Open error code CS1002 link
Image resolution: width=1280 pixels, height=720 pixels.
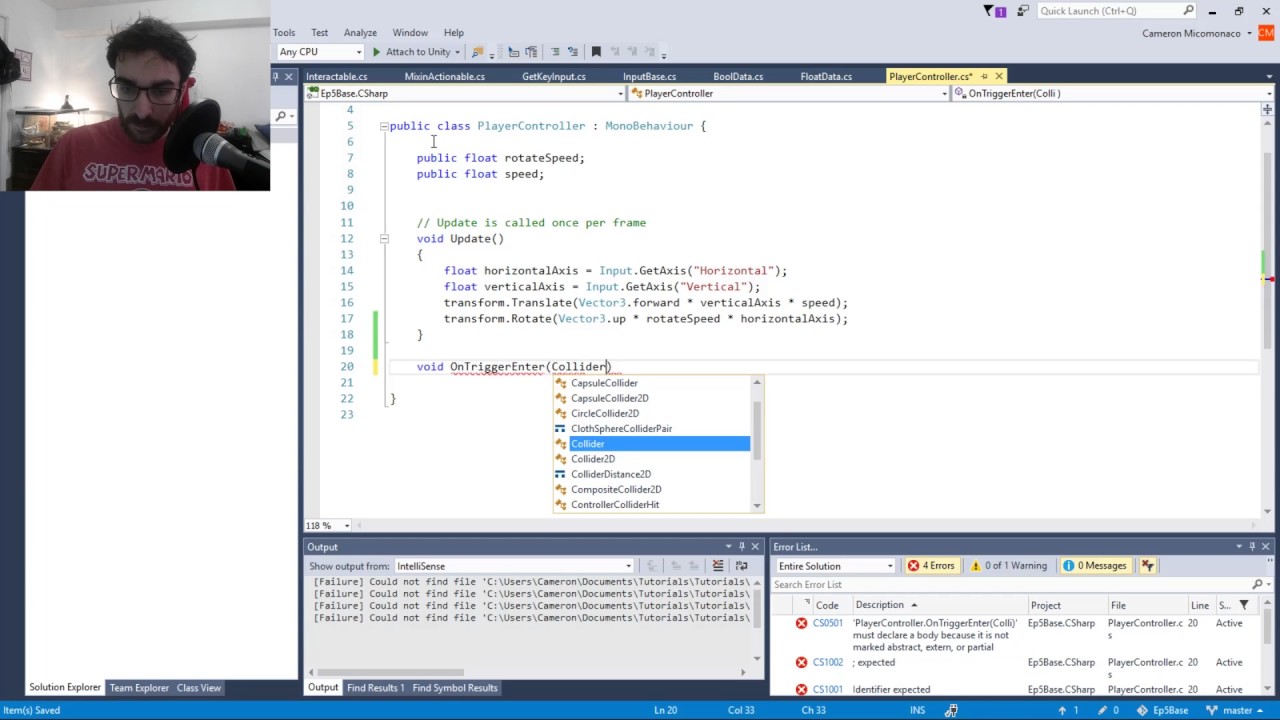point(827,662)
